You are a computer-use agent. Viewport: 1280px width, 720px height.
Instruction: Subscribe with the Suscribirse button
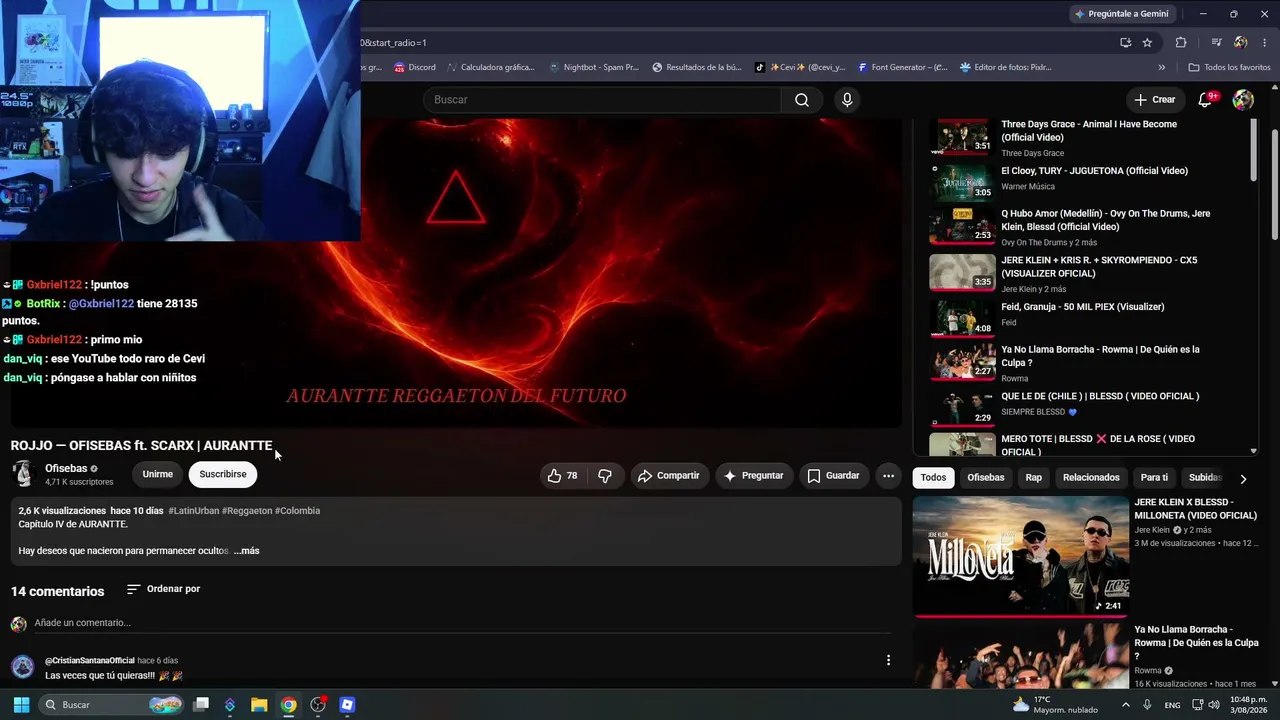tap(223, 475)
